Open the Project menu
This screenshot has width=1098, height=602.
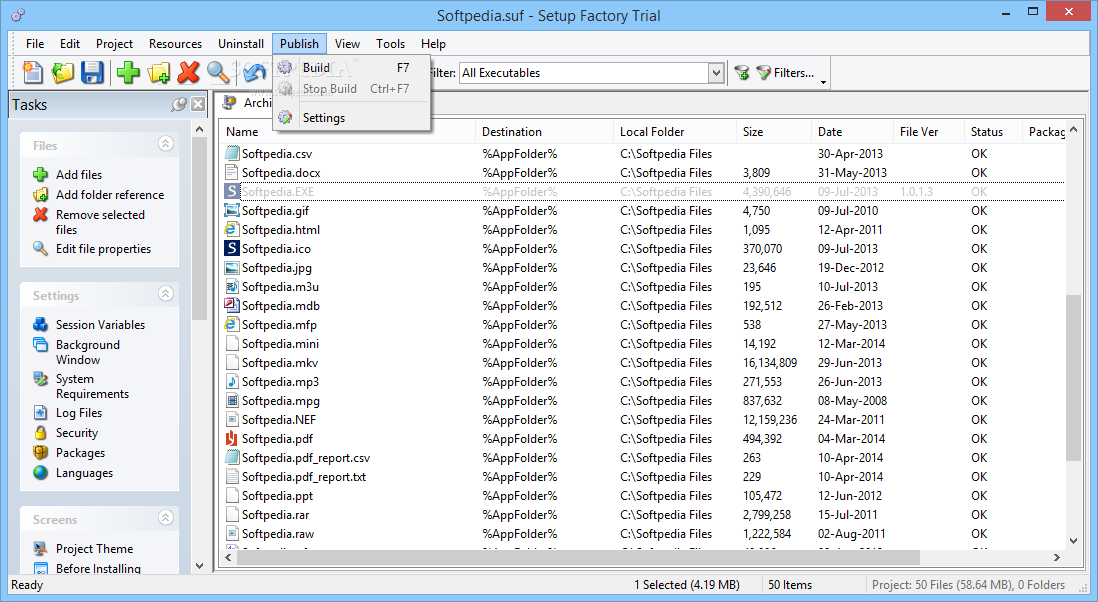pyautogui.click(x=114, y=43)
